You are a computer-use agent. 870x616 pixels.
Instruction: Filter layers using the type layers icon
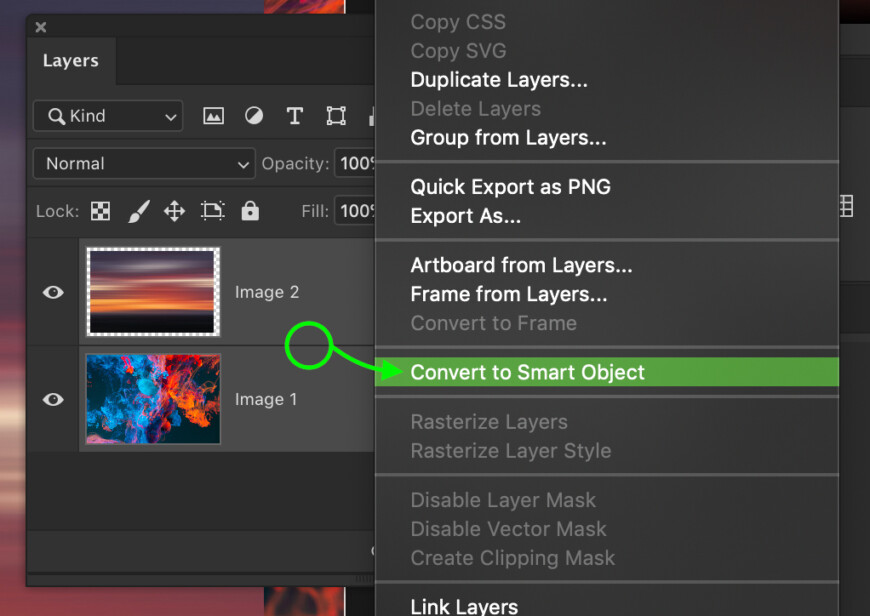[x=295, y=116]
